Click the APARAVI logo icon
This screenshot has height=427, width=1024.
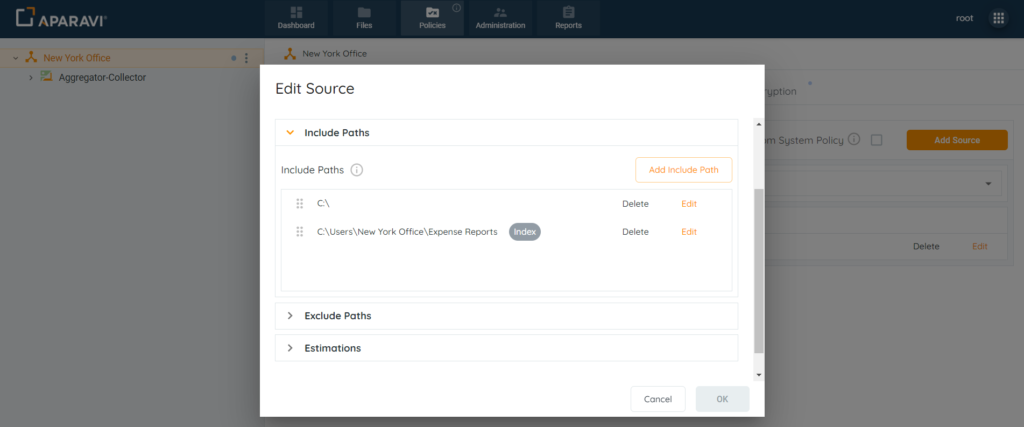(x=26, y=19)
